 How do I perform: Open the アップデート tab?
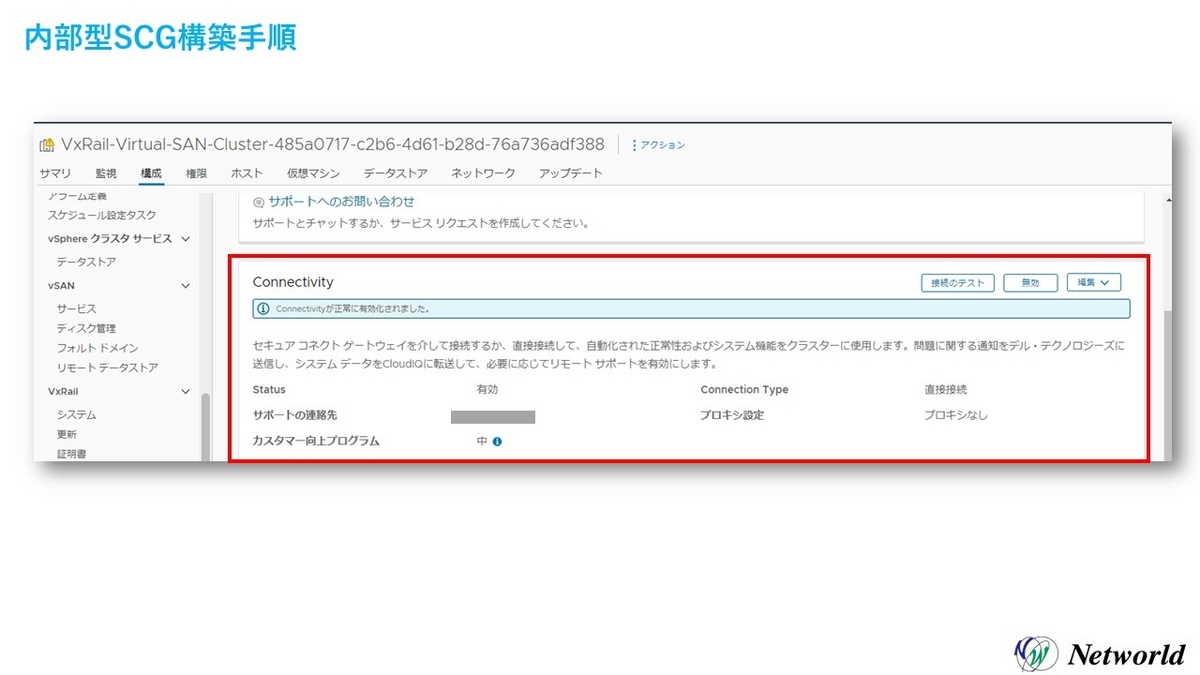(570, 173)
